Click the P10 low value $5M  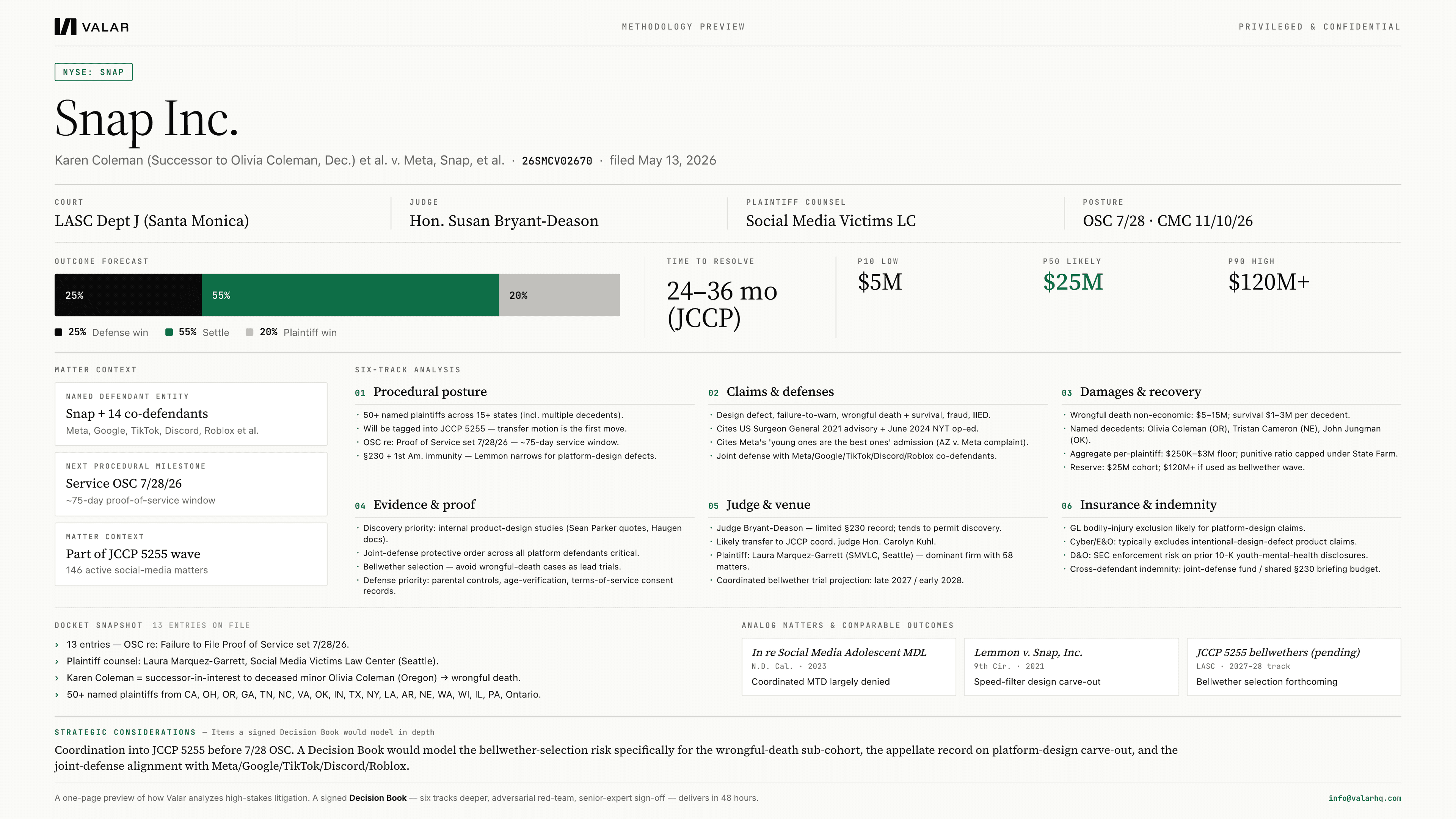point(880,282)
